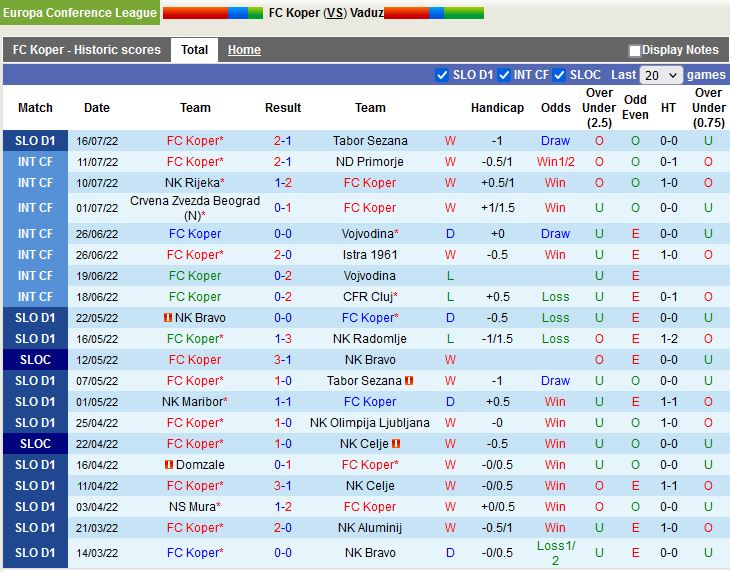Select NK Maribor team name

[x=192, y=401]
